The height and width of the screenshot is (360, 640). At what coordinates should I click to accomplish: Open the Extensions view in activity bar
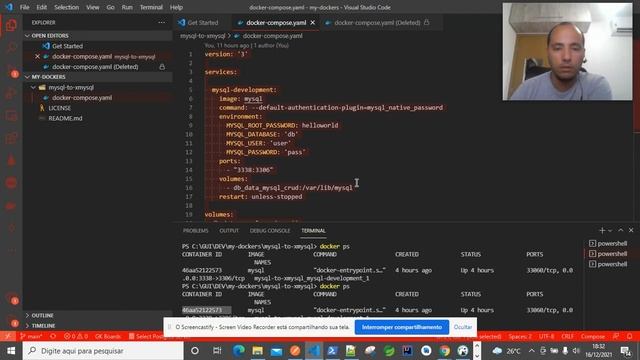click(x=11, y=138)
